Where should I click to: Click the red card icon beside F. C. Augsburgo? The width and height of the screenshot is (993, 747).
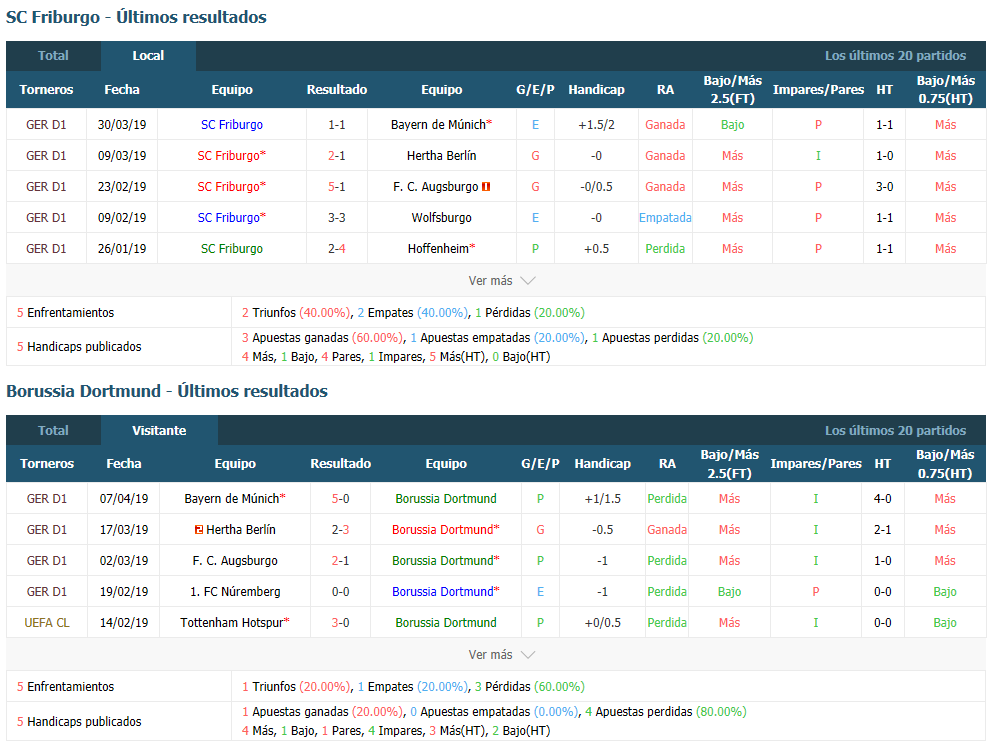tap(486, 187)
